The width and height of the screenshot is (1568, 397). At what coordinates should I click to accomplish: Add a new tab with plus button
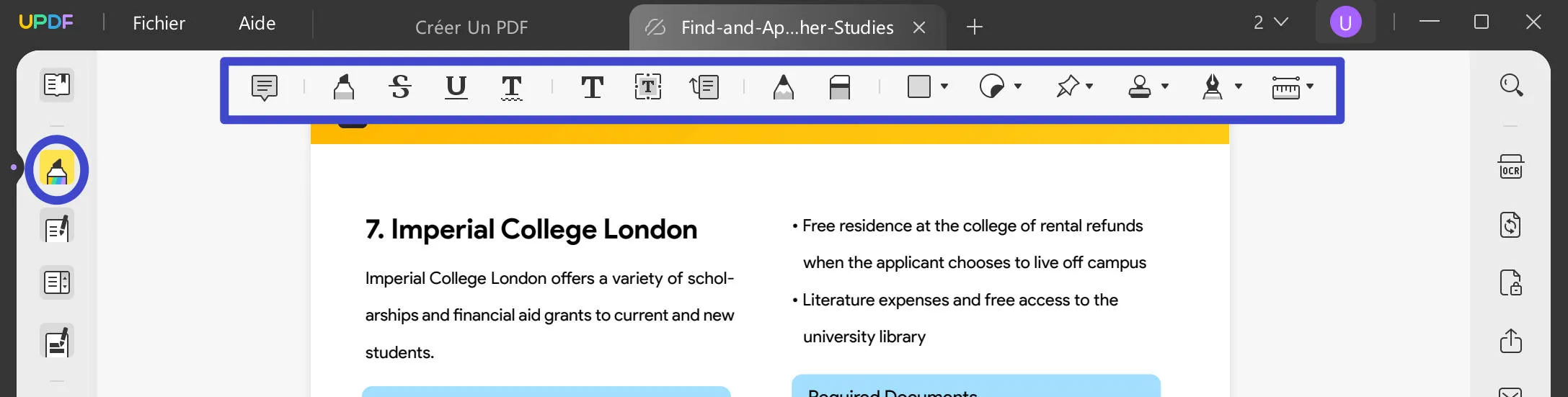pos(975,27)
